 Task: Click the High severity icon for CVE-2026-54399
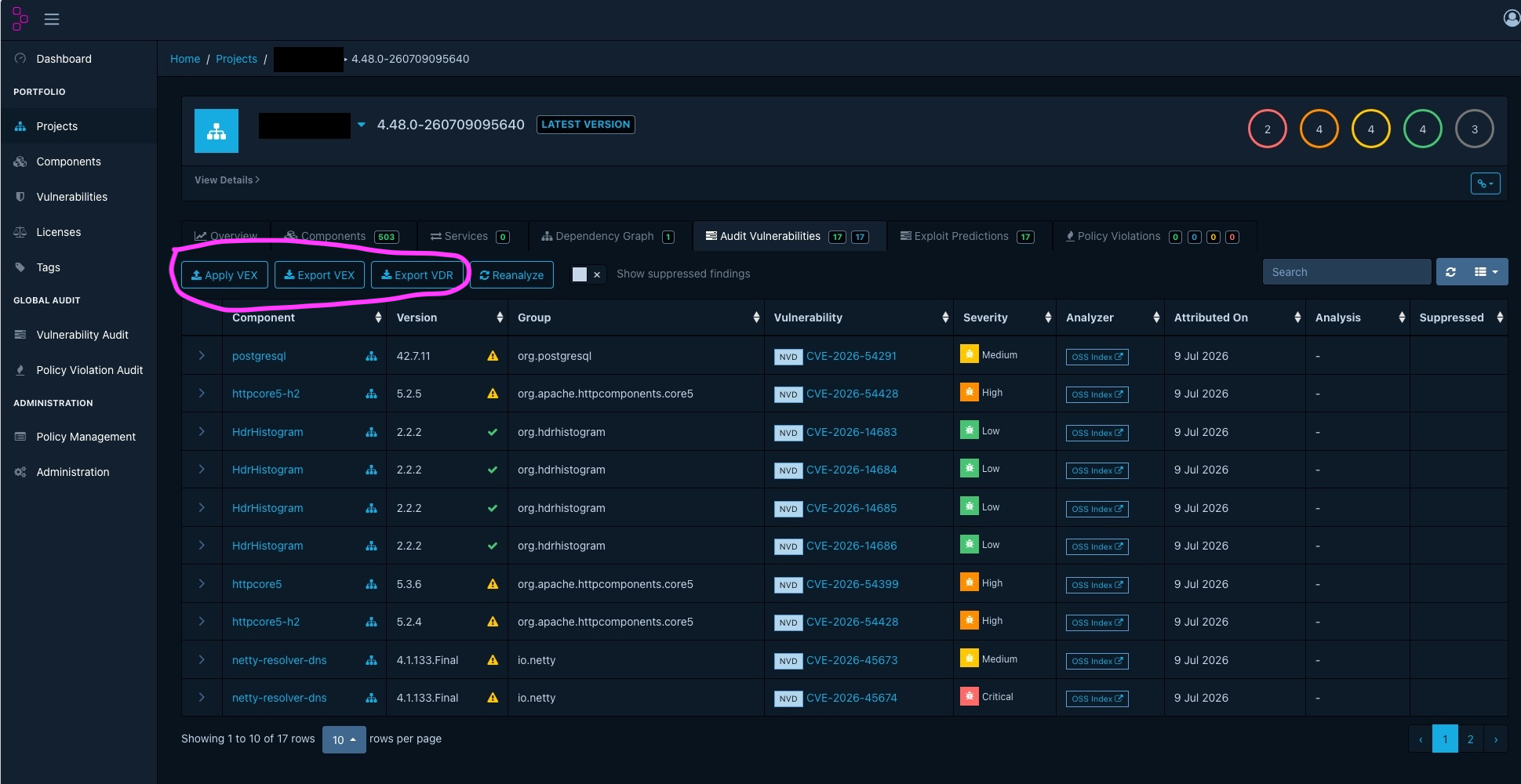tap(970, 583)
